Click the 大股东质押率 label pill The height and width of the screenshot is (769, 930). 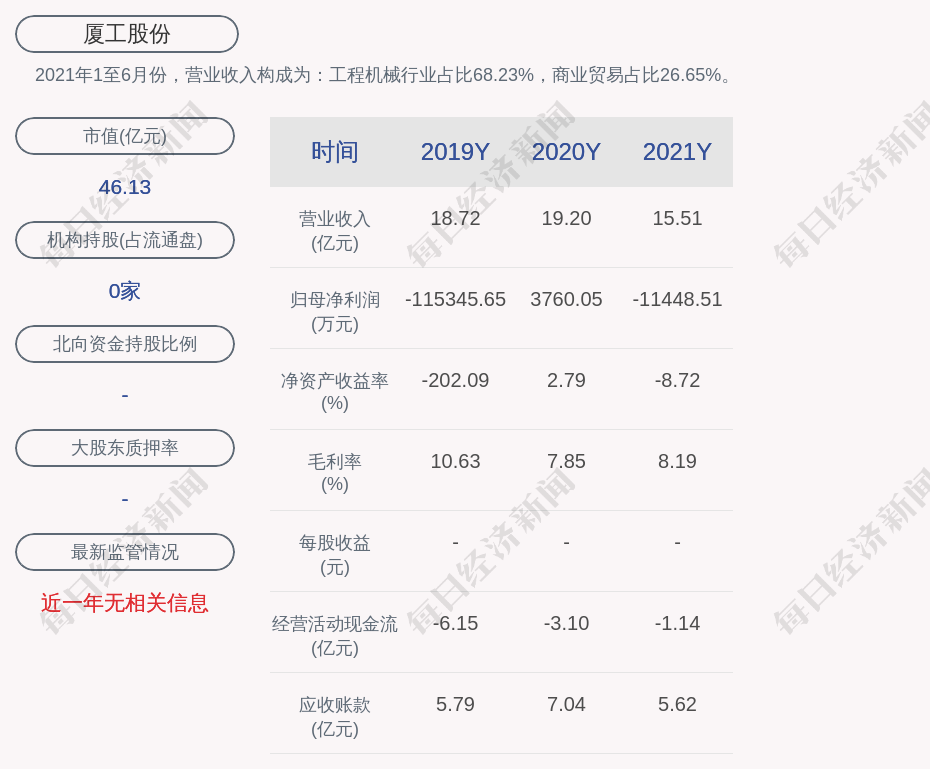coord(125,448)
